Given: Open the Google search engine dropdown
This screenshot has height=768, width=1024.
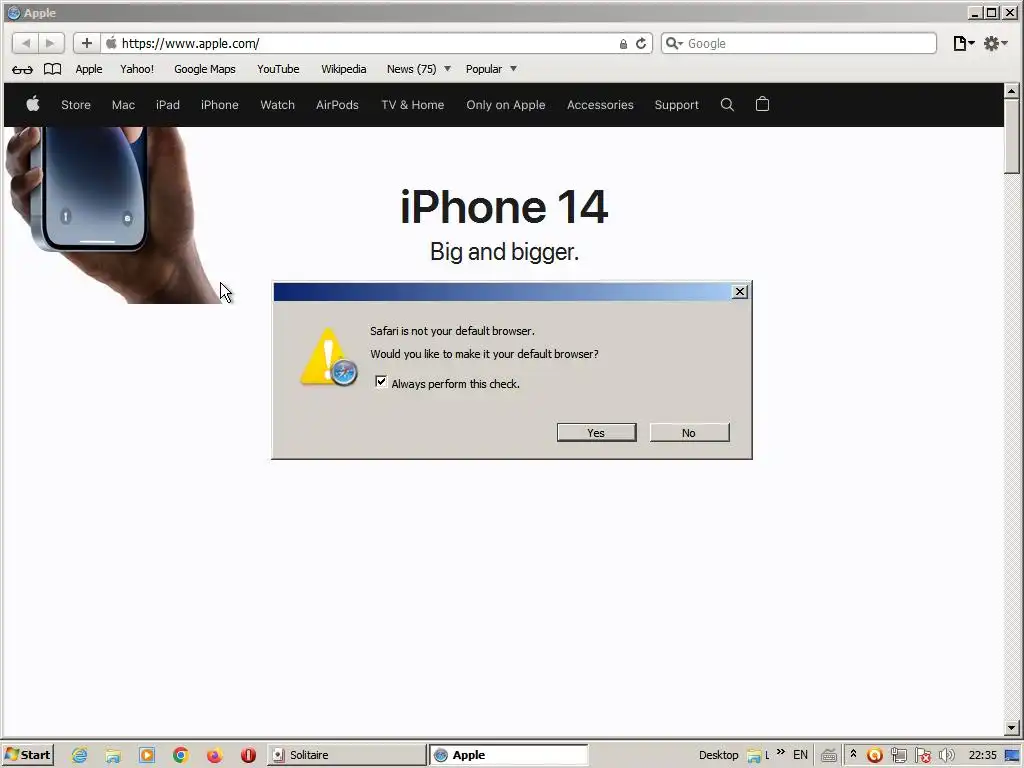Looking at the screenshot, I should (674, 43).
